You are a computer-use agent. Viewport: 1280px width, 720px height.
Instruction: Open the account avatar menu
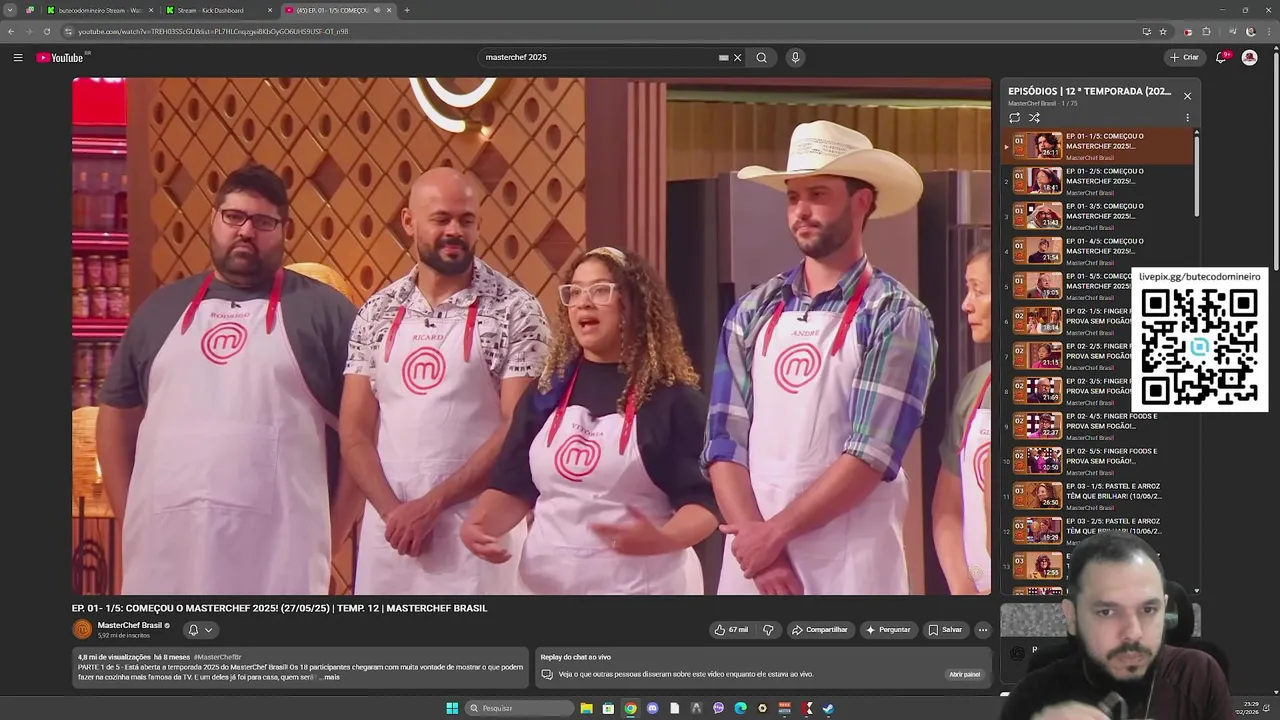pos(1249,58)
